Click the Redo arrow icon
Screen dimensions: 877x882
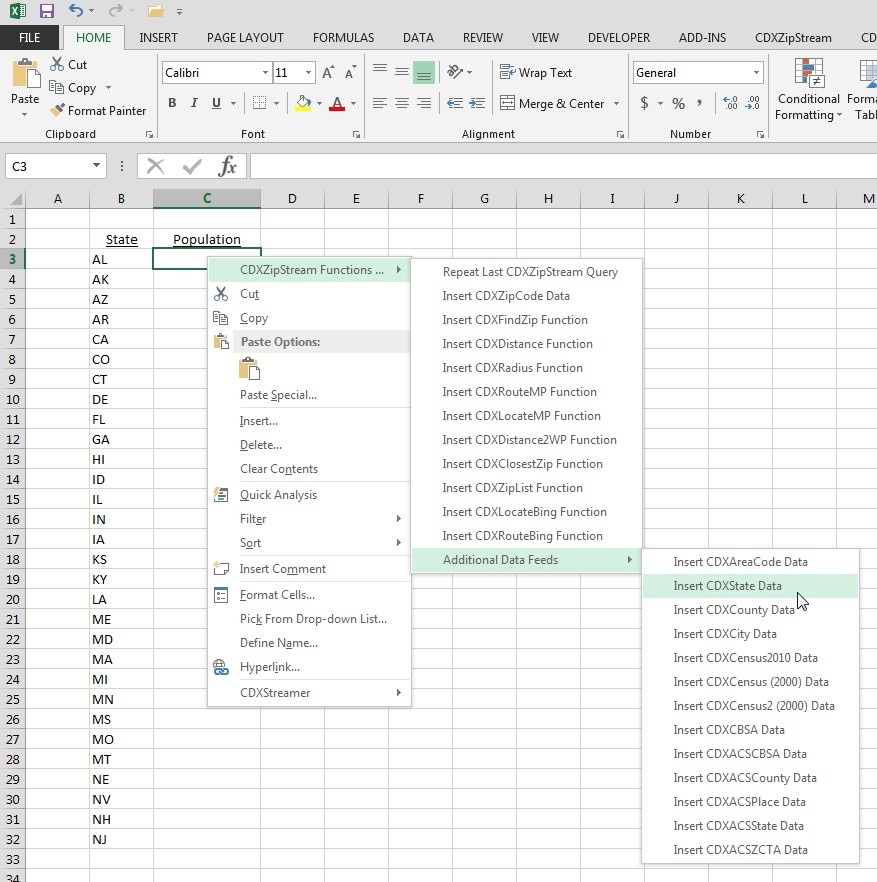[116, 10]
